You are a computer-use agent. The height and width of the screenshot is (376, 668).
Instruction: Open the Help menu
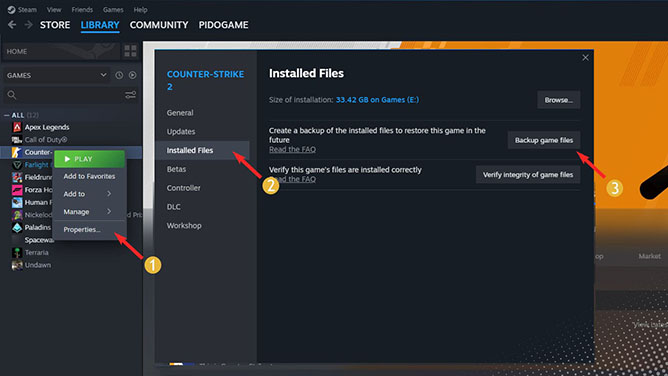pos(140,9)
